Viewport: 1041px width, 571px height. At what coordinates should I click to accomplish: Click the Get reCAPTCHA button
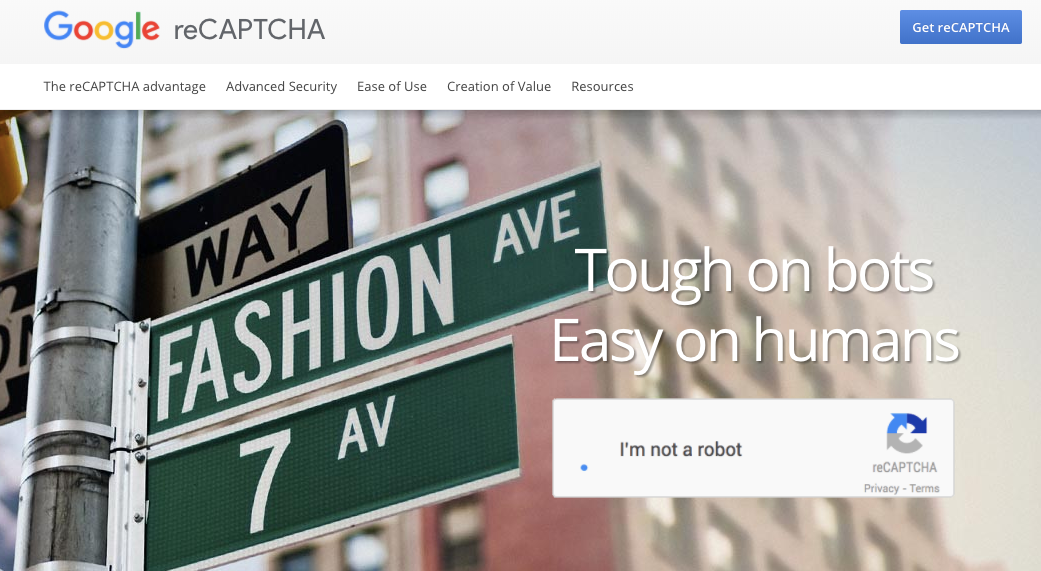[x=961, y=27]
